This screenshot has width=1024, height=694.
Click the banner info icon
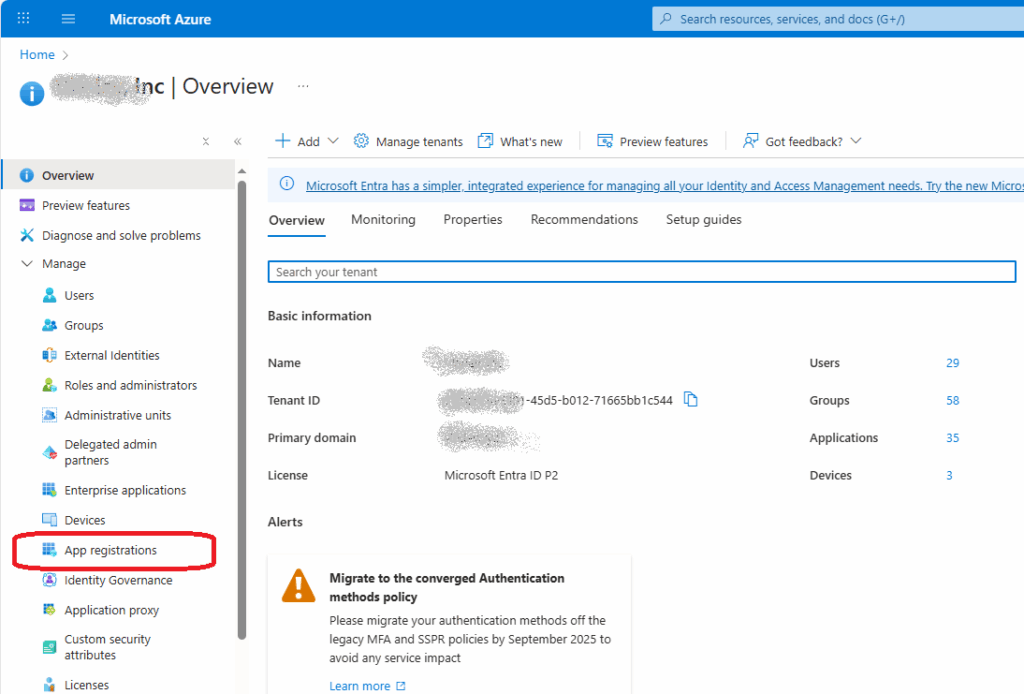pos(287,184)
